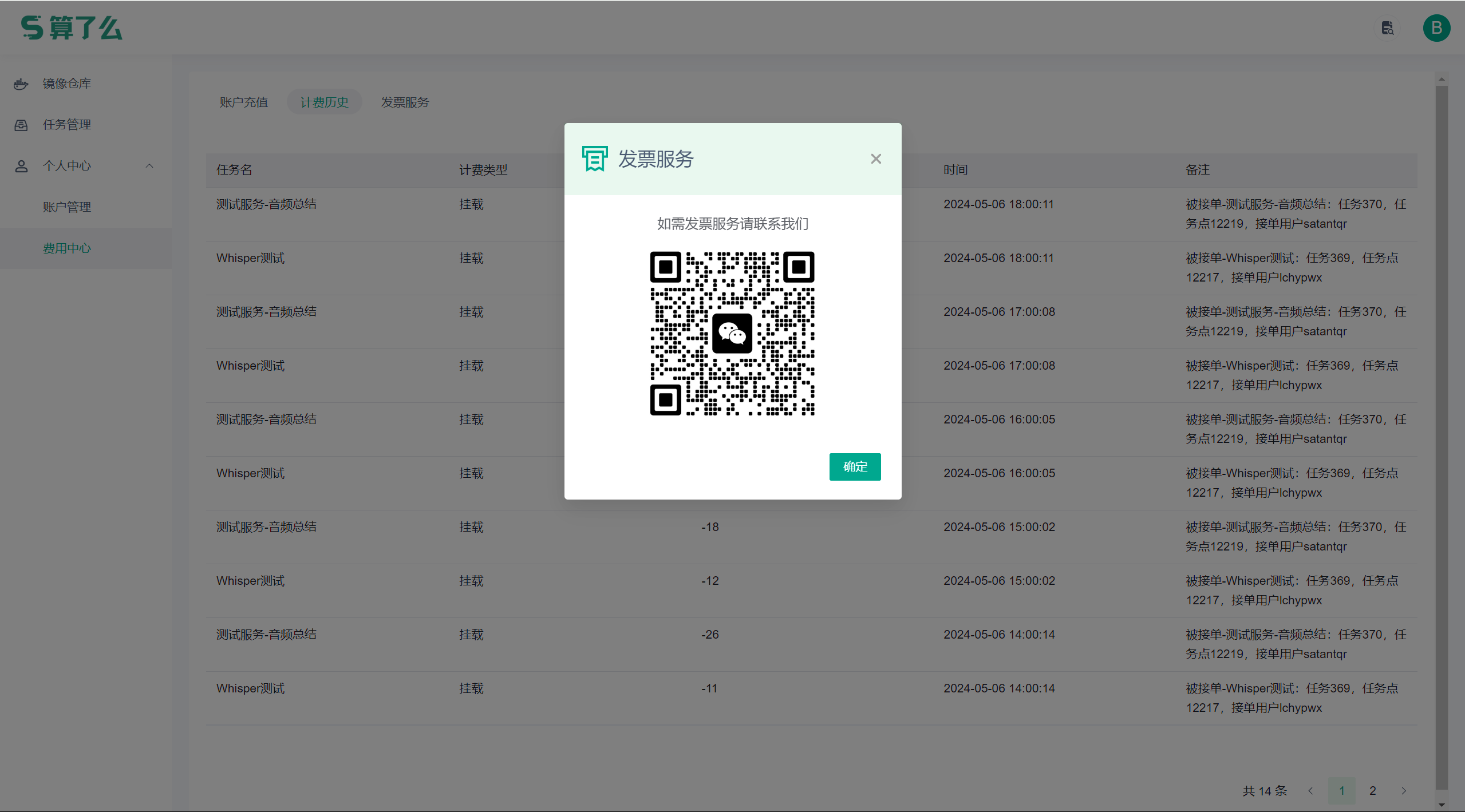Click the avatar B in the top right
Viewport: 1465px width, 812px height.
pos(1436,27)
